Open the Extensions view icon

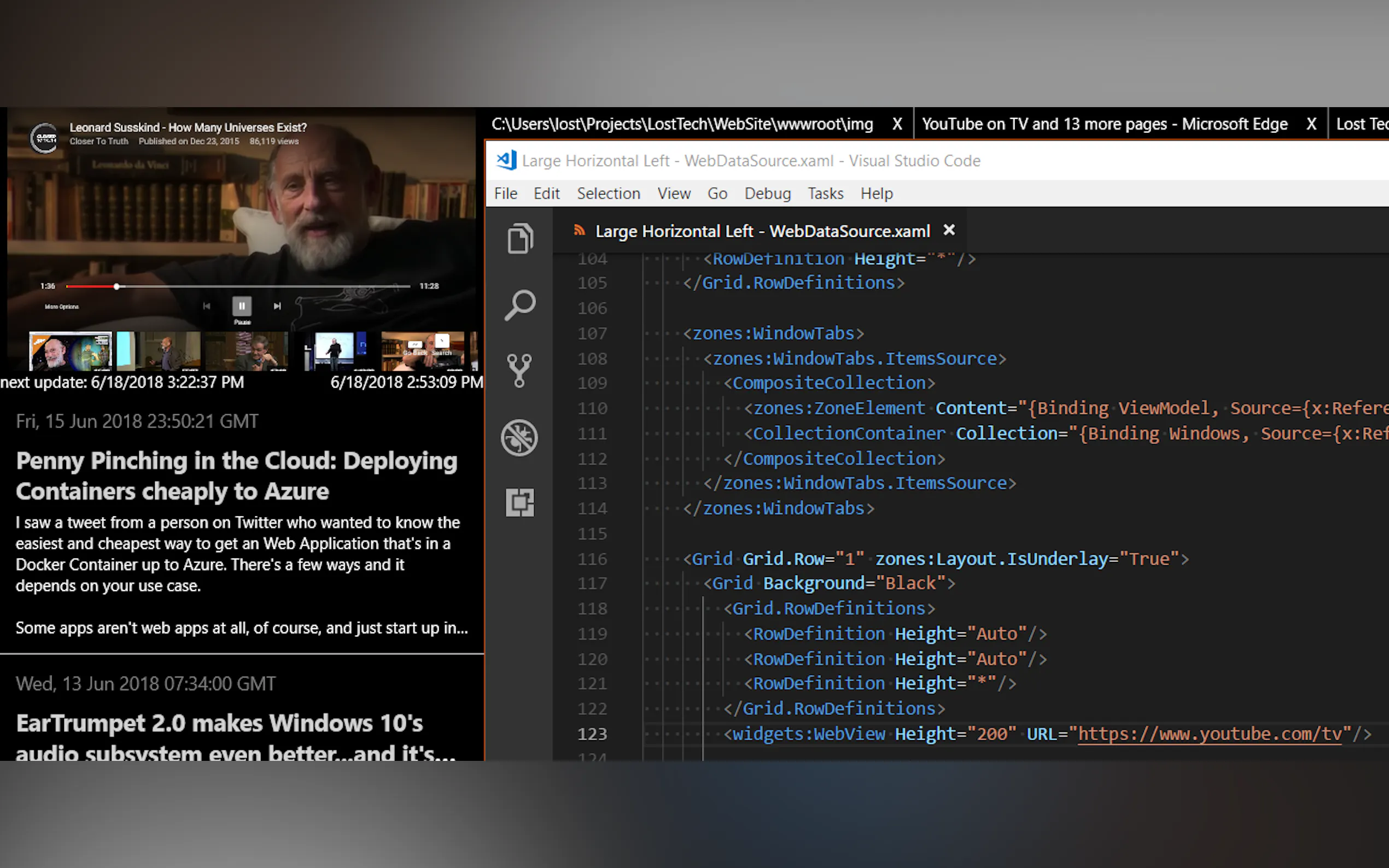point(520,503)
